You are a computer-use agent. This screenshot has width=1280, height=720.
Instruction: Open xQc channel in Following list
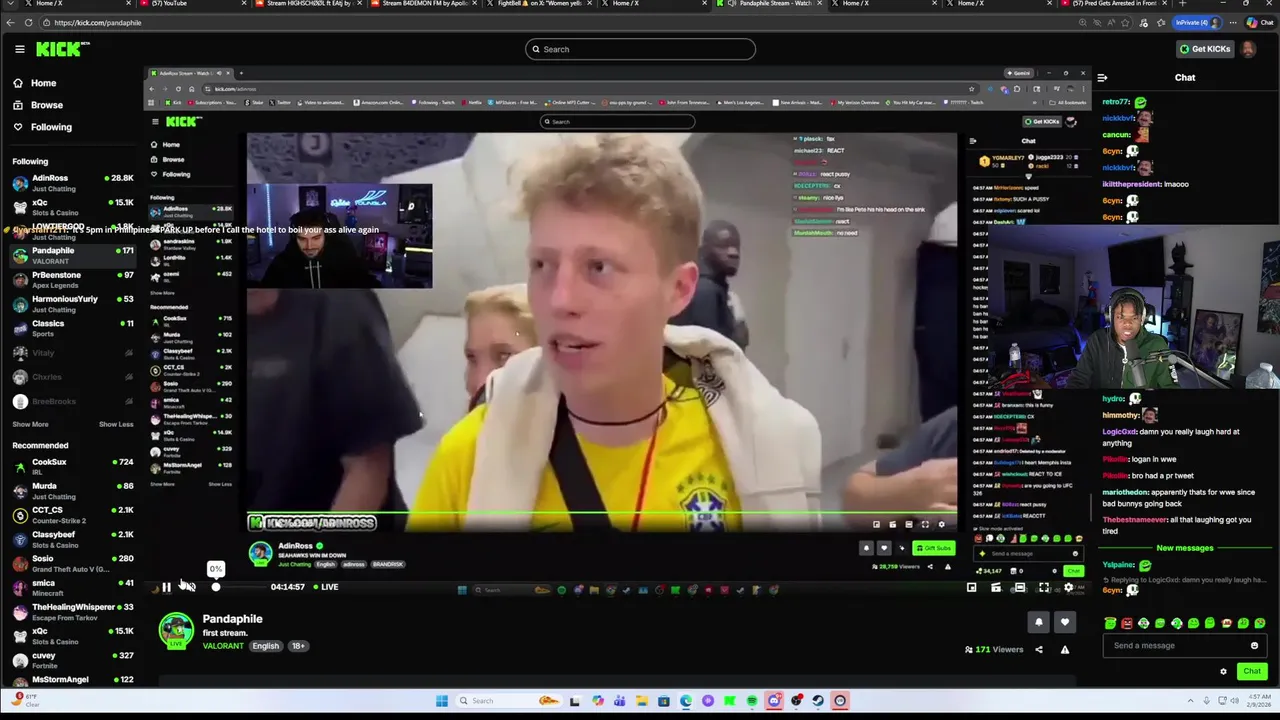(70, 207)
